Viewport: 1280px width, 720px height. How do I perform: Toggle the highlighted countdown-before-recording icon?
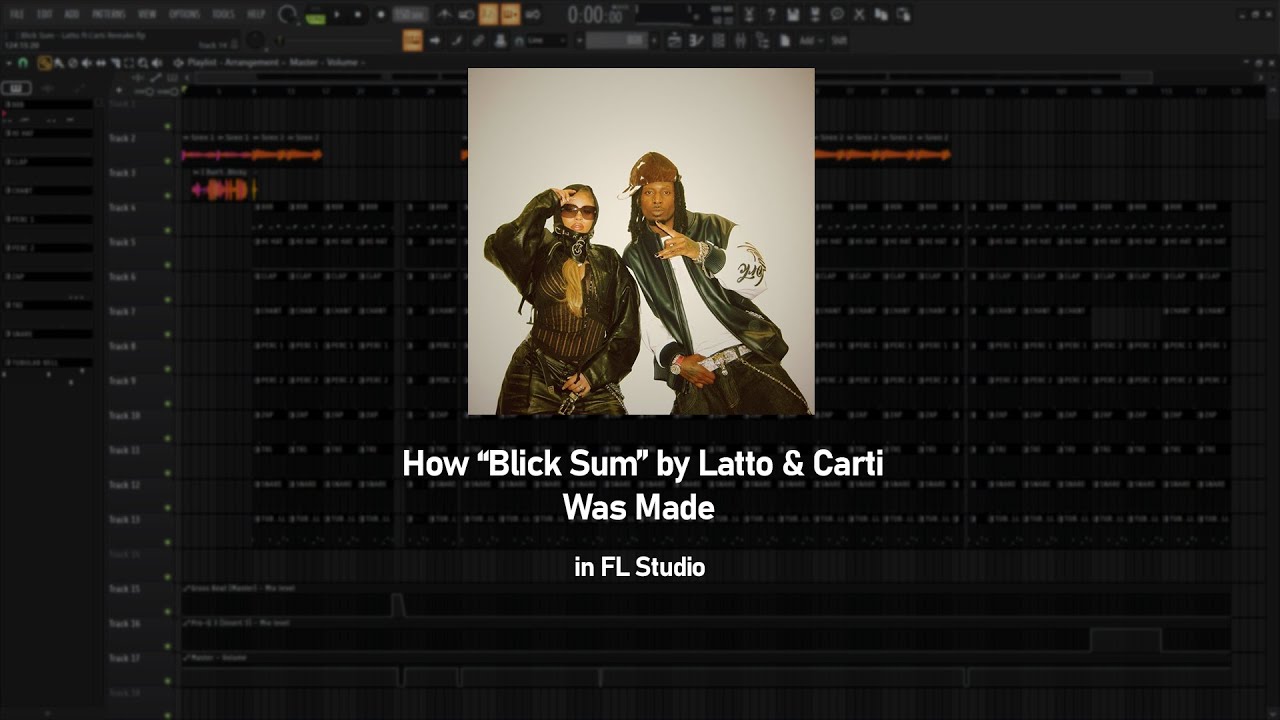488,14
